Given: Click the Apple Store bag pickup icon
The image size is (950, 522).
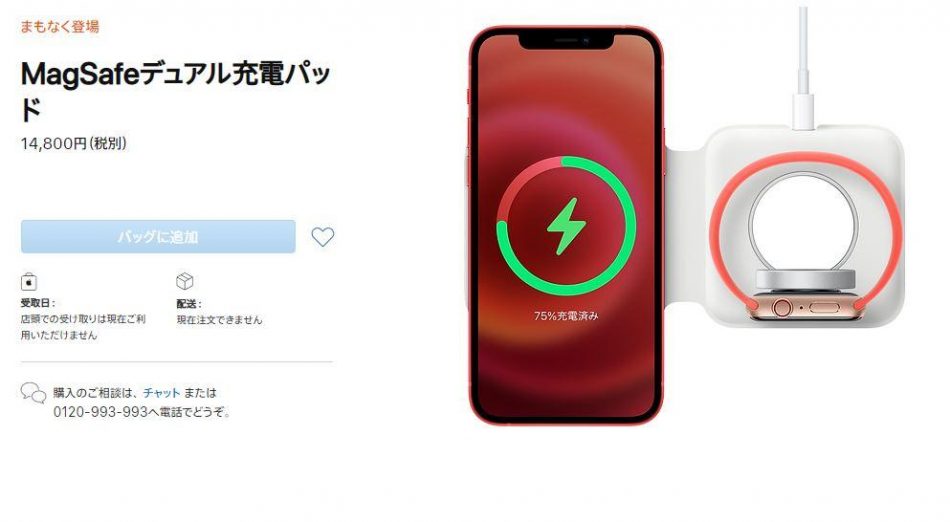Looking at the screenshot, I should (x=28, y=282).
